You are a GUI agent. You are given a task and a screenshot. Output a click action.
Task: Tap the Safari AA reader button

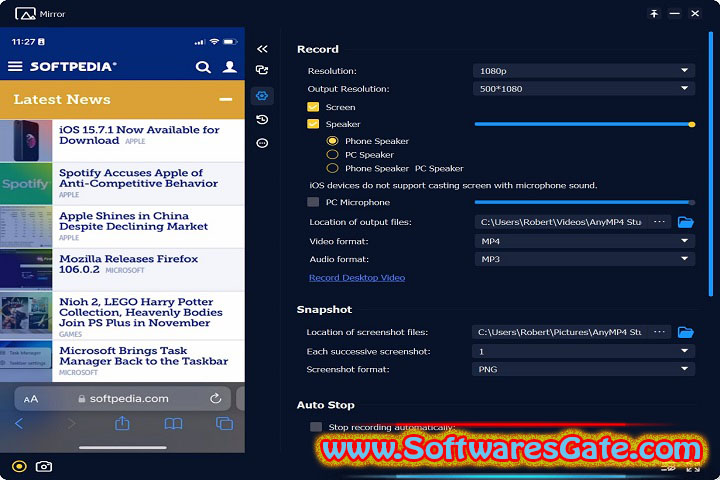point(31,399)
